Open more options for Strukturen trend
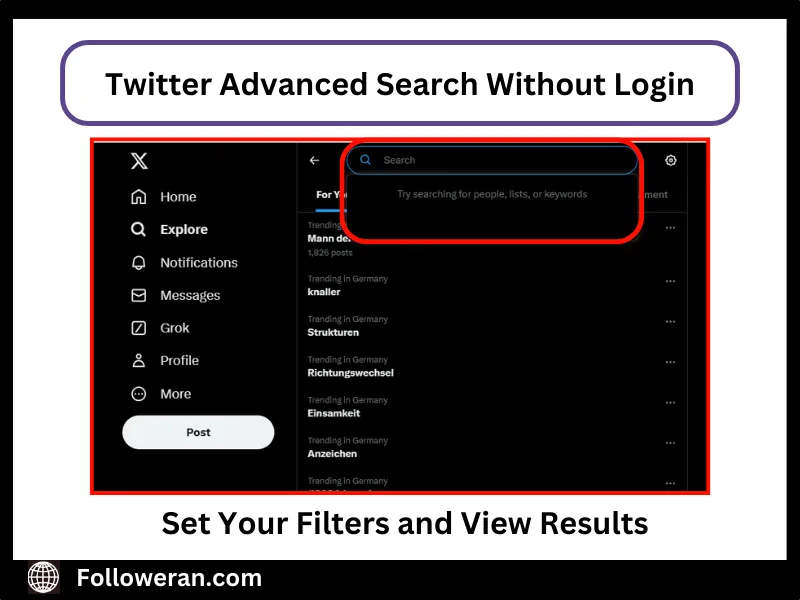Screen dimensions: 800x600 [670, 321]
